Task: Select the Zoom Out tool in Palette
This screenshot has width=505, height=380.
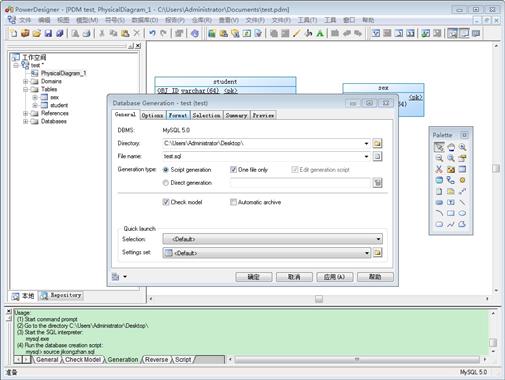Action: pos(439,158)
